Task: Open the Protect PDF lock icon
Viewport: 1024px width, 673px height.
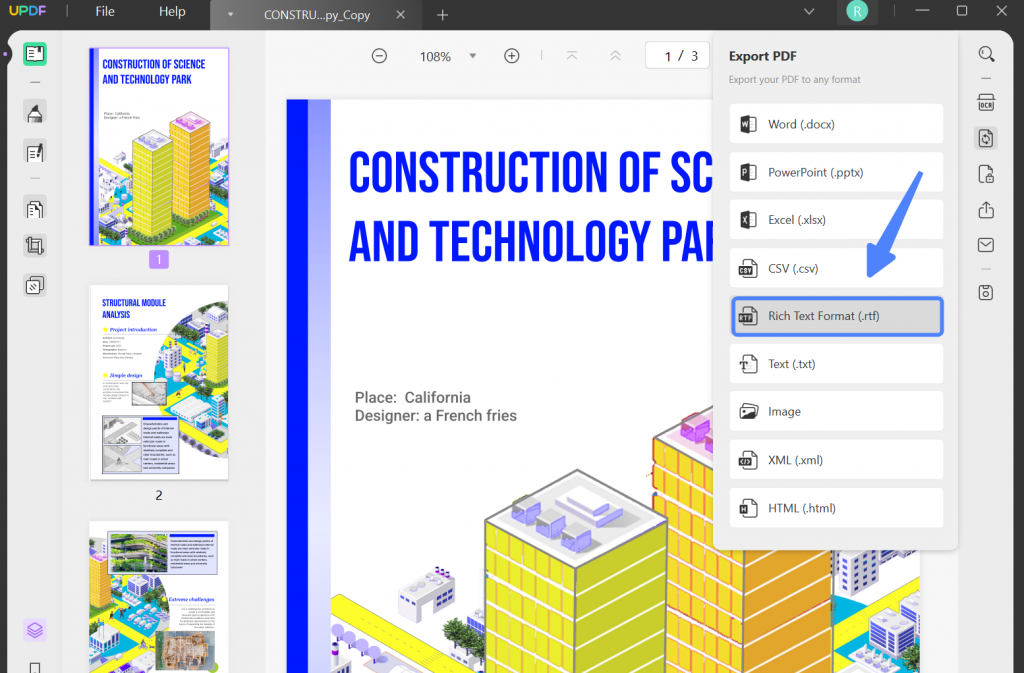Action: pos(986,174)
